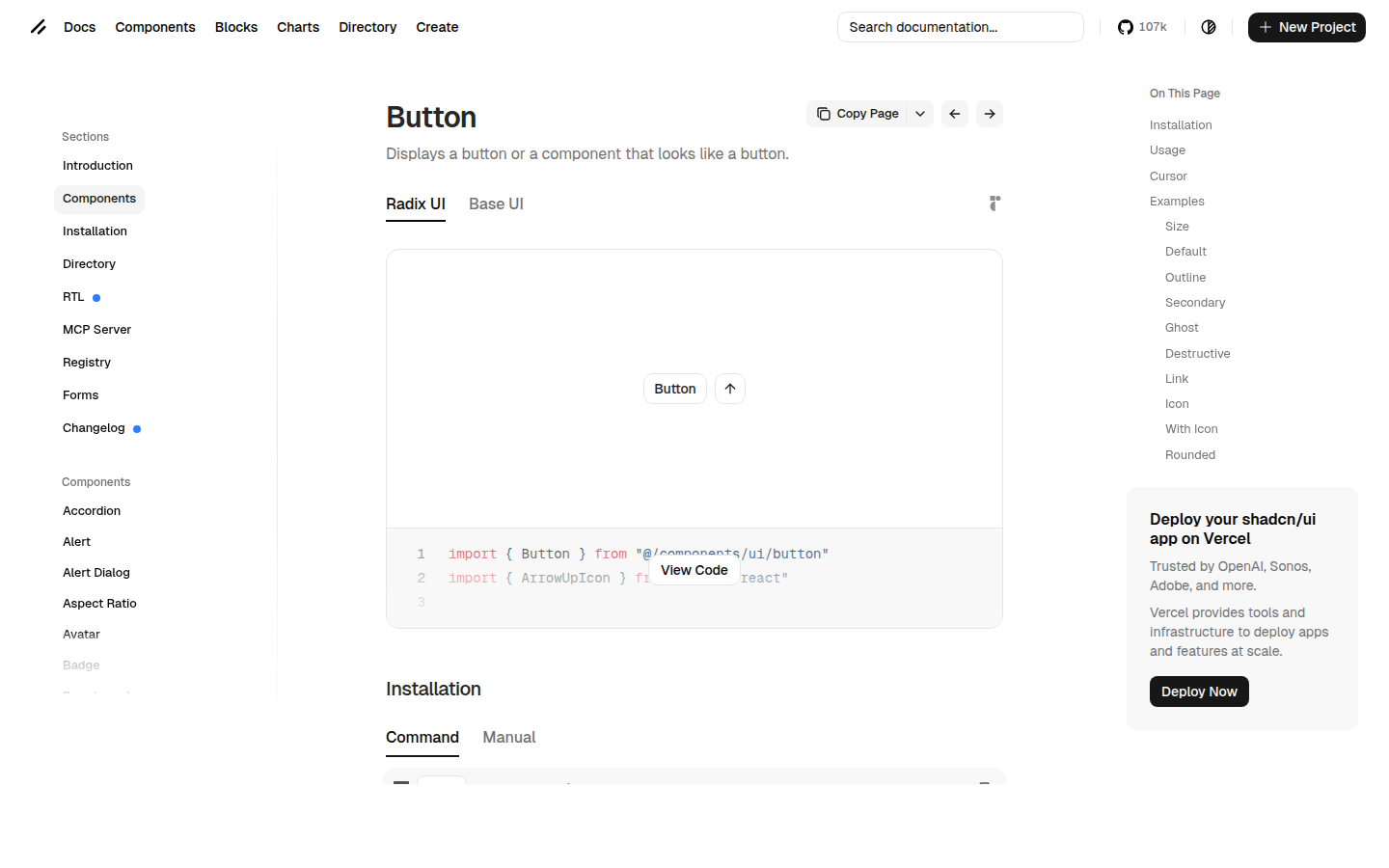Jump to Outline example

[x=1185, y=278]
